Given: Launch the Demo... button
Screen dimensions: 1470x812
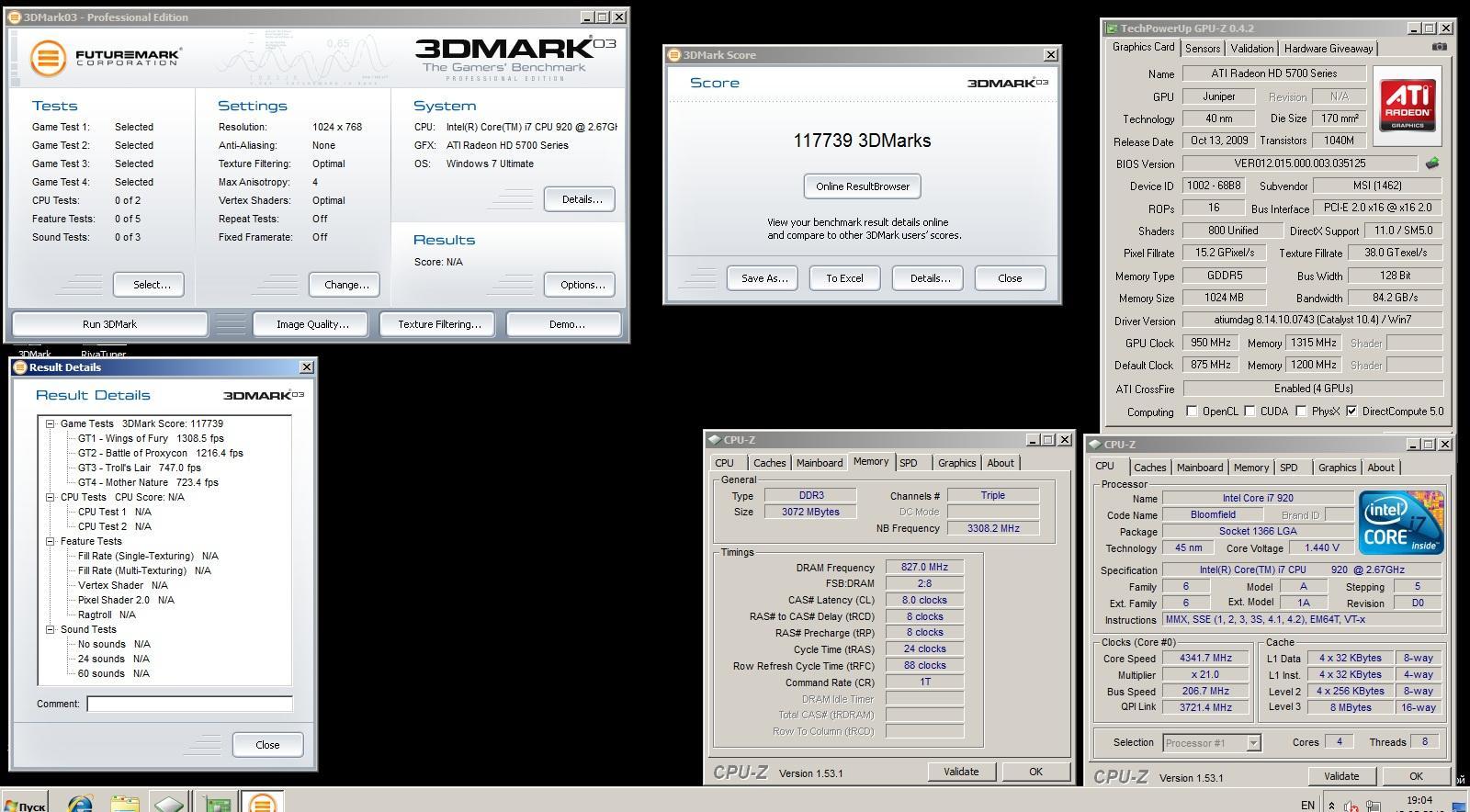Looking at the screenshot, I should [x=565, y=324].
